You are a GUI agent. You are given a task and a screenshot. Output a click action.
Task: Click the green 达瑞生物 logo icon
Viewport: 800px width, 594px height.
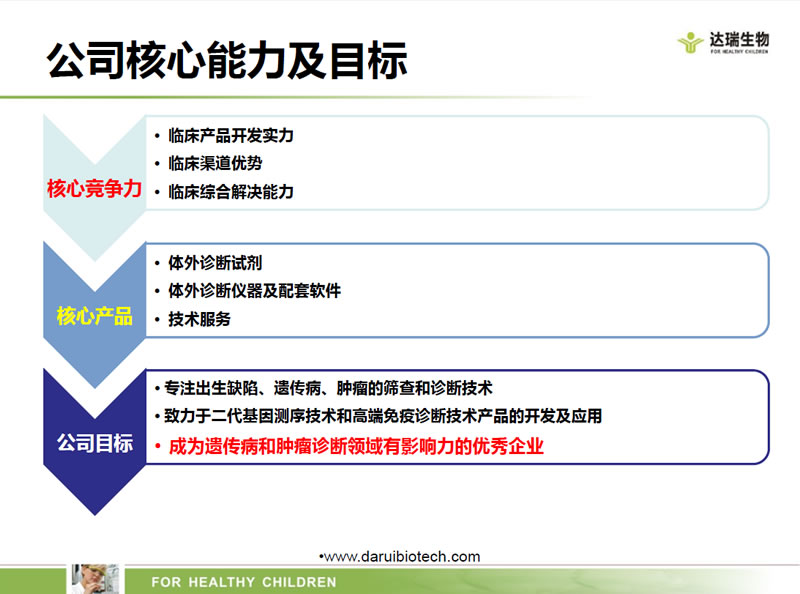tap(690, 42)
